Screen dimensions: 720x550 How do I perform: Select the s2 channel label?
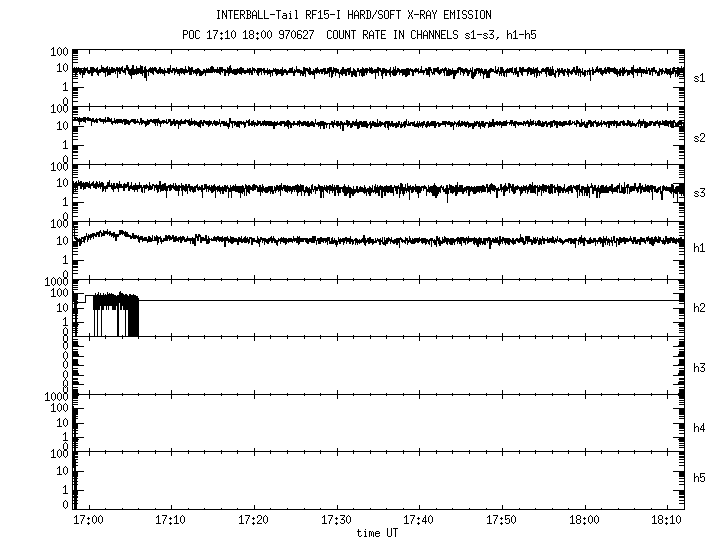699,137
